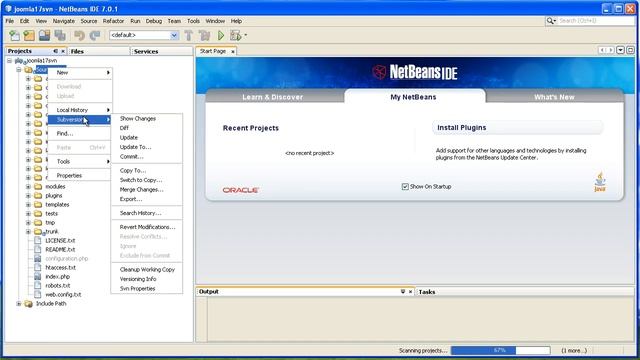The image size is (640, 360).
Task: Open the File menu
Action: [x=9, y=21]
